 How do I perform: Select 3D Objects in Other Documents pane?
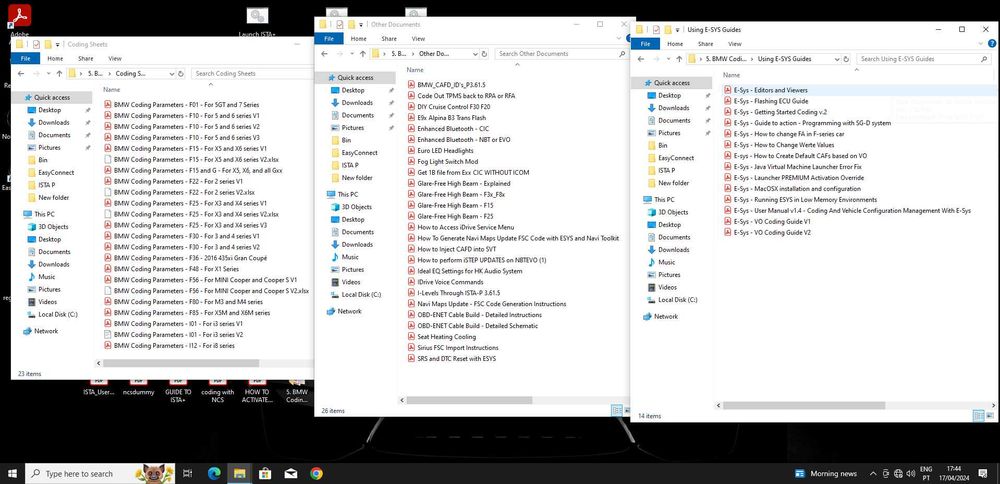(x=356, y=207)
